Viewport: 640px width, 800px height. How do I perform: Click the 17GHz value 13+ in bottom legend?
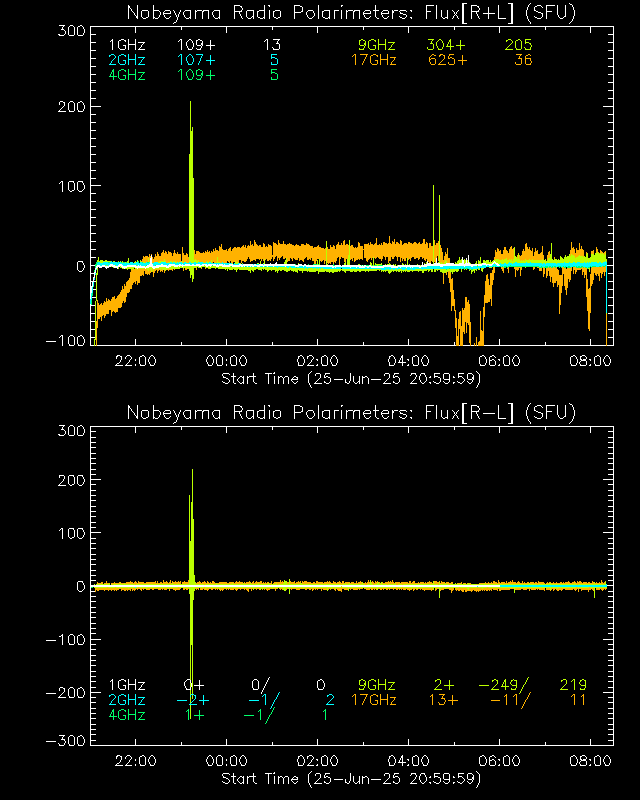[x=444, y=699]
